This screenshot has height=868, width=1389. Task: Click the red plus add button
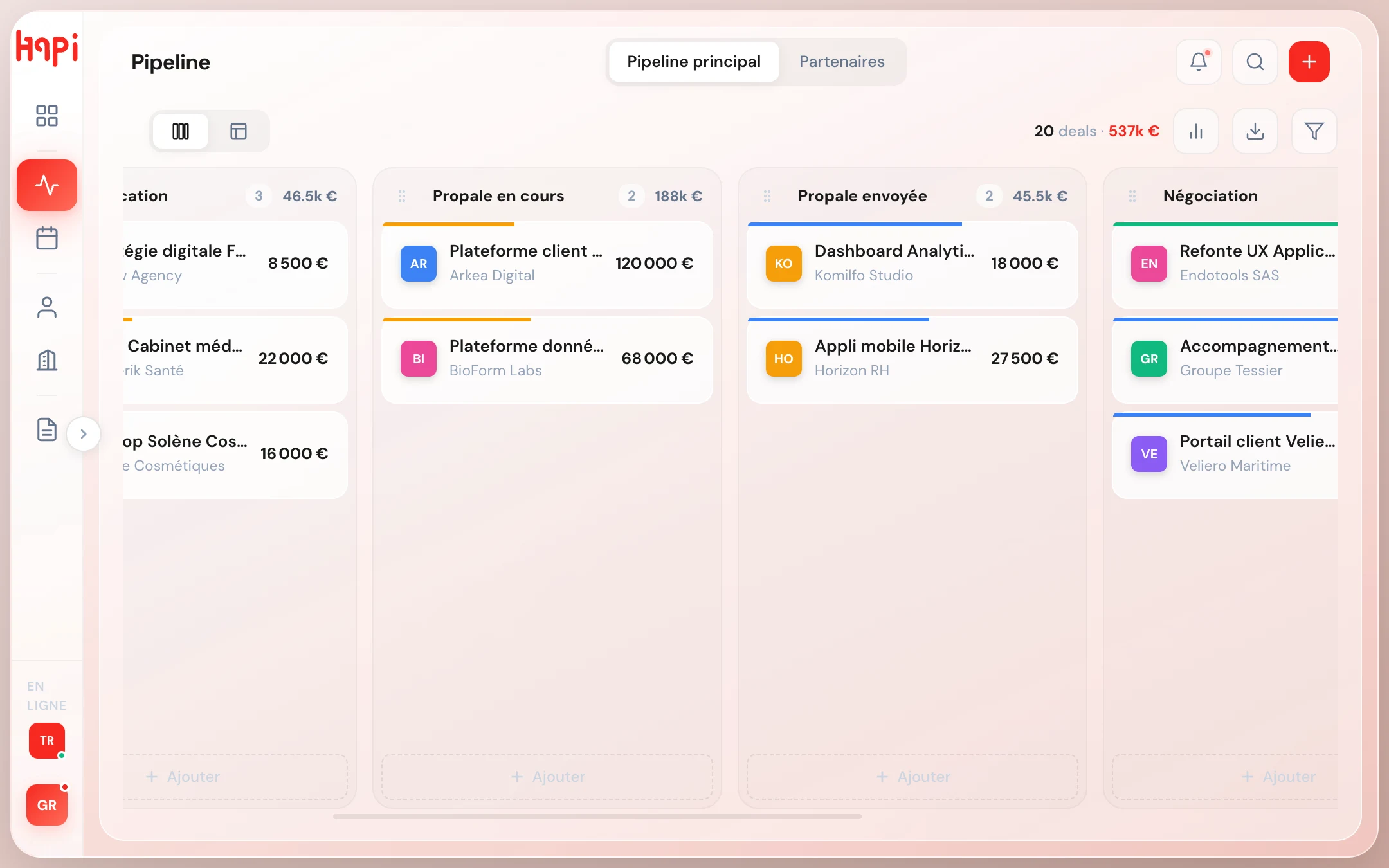(1309, 62)
